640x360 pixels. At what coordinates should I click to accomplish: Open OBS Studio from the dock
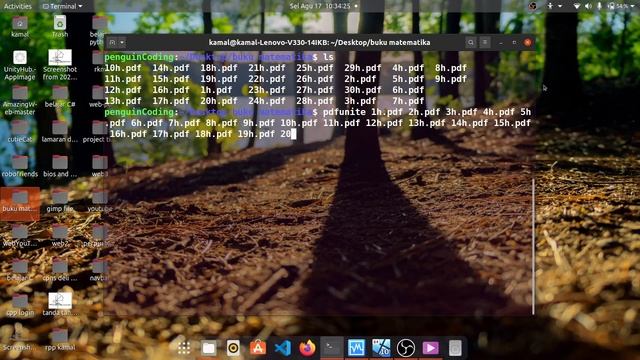pyautogui.click(x=406, y=348)
